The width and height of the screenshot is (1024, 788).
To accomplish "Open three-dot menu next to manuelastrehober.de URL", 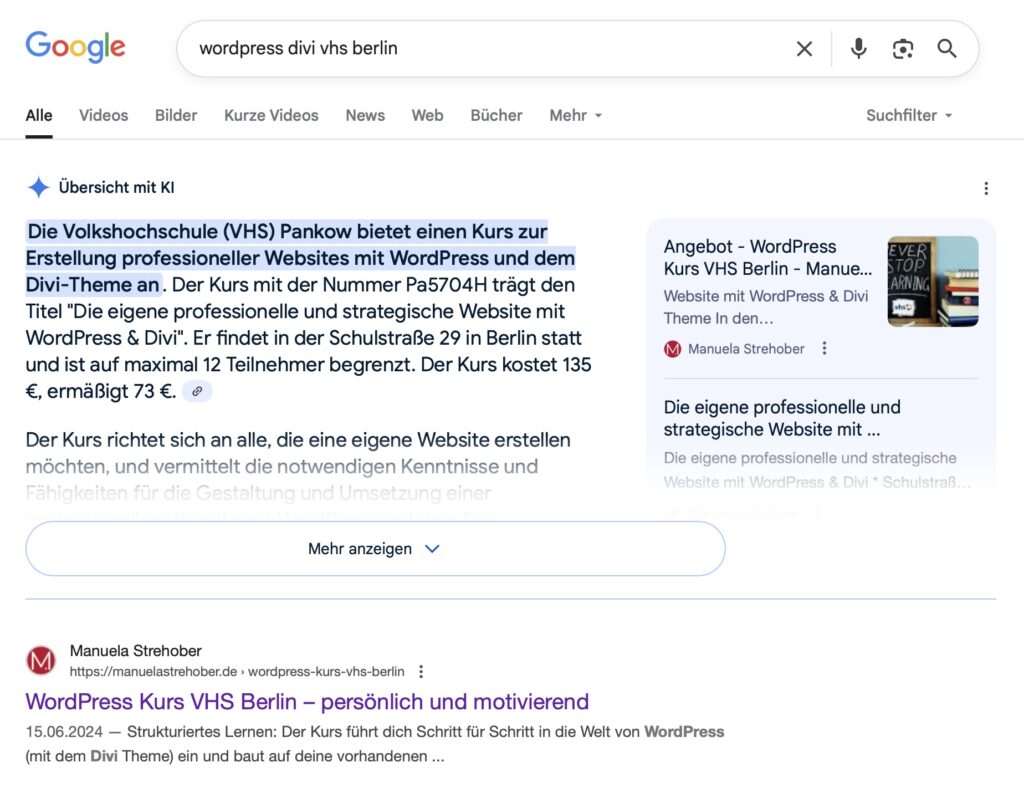I will click(421, 671).
